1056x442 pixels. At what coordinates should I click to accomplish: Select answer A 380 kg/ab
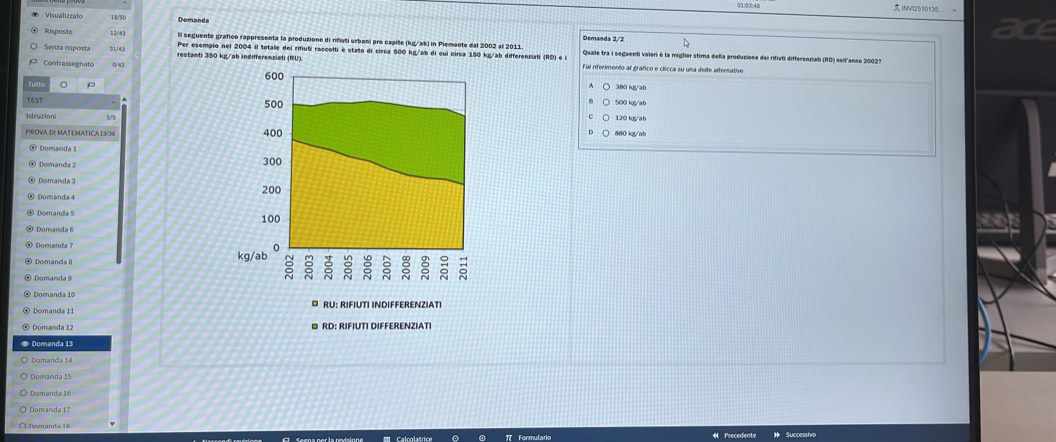[x=606, y=87]
